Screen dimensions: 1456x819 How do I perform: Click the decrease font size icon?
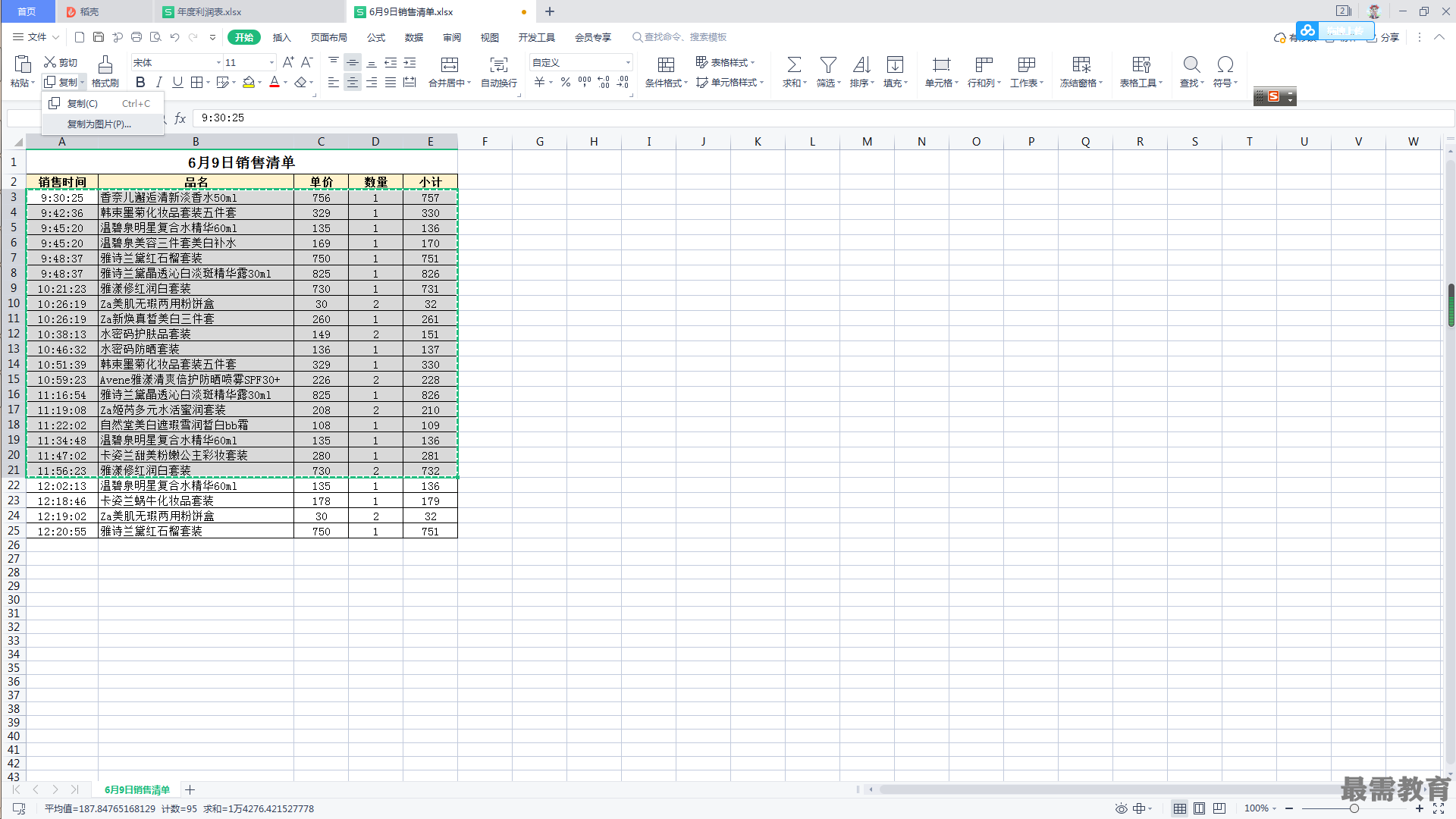[307, 62]
